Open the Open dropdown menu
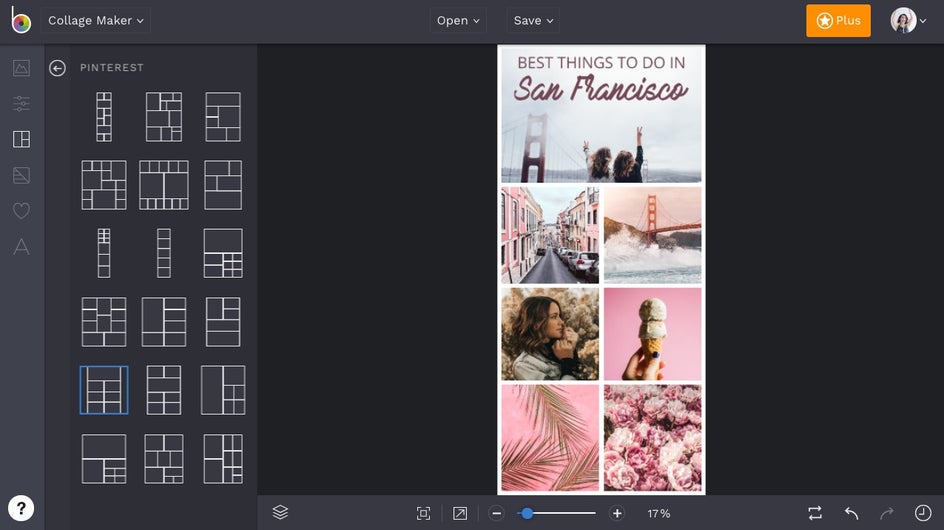 pyautogui.click(x=458, y=20)
